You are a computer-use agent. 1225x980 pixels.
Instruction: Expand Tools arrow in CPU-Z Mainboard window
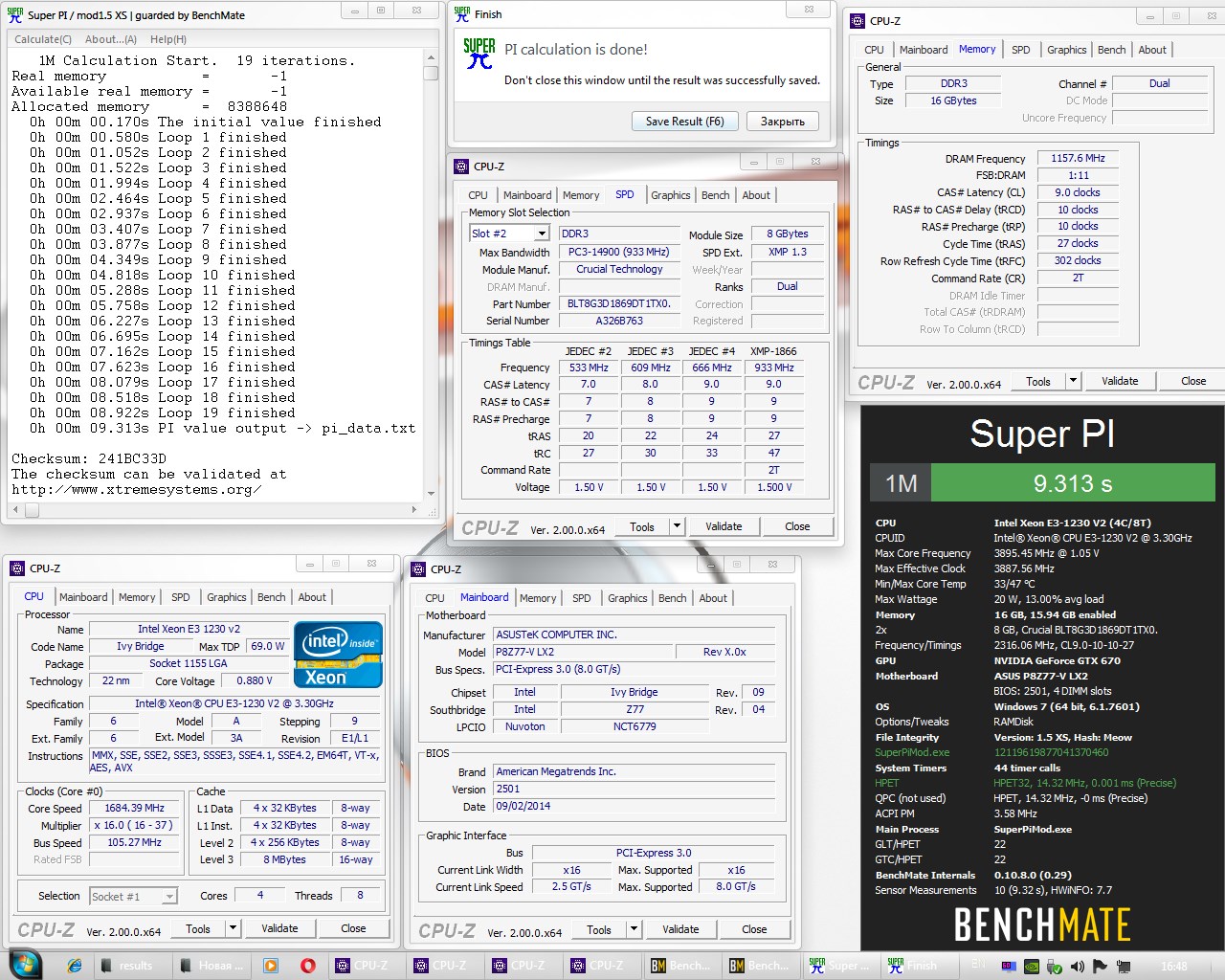coord(634,929)
